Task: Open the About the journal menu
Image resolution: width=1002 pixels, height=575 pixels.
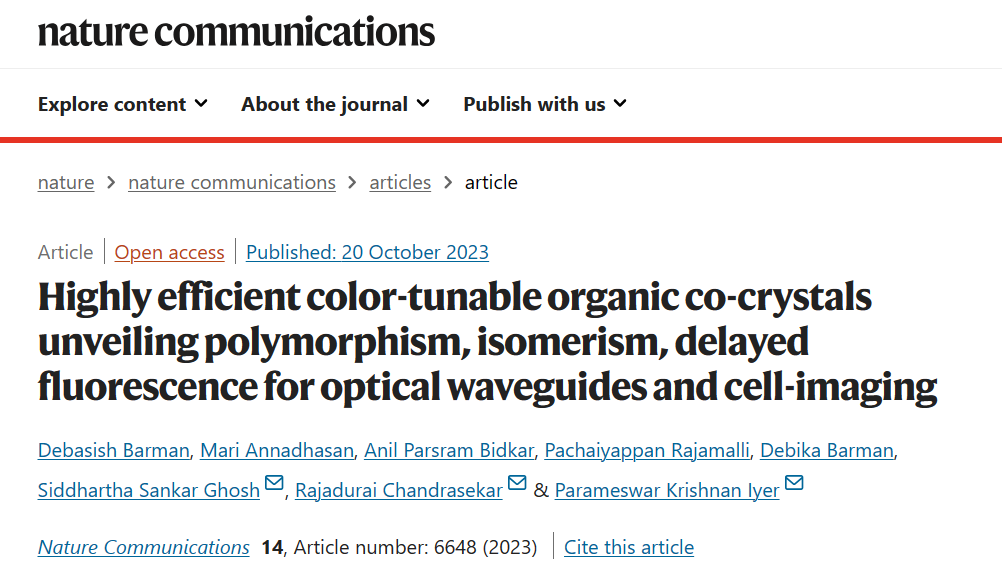Action: click(x=335, y=104)
